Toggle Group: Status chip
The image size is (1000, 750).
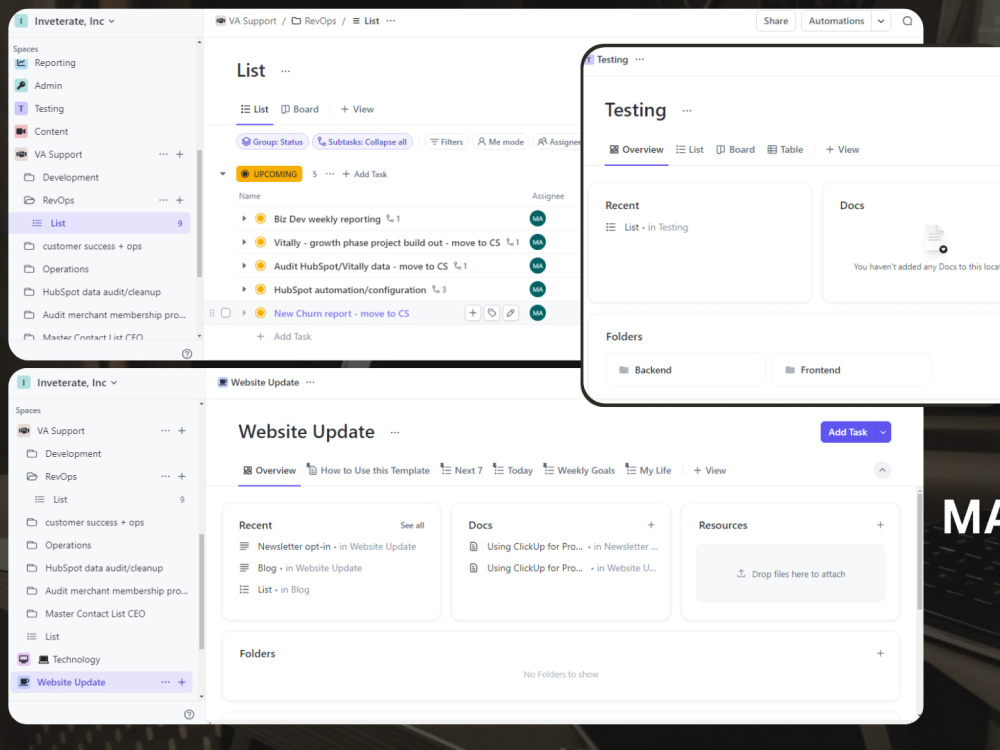pos(272,142)
